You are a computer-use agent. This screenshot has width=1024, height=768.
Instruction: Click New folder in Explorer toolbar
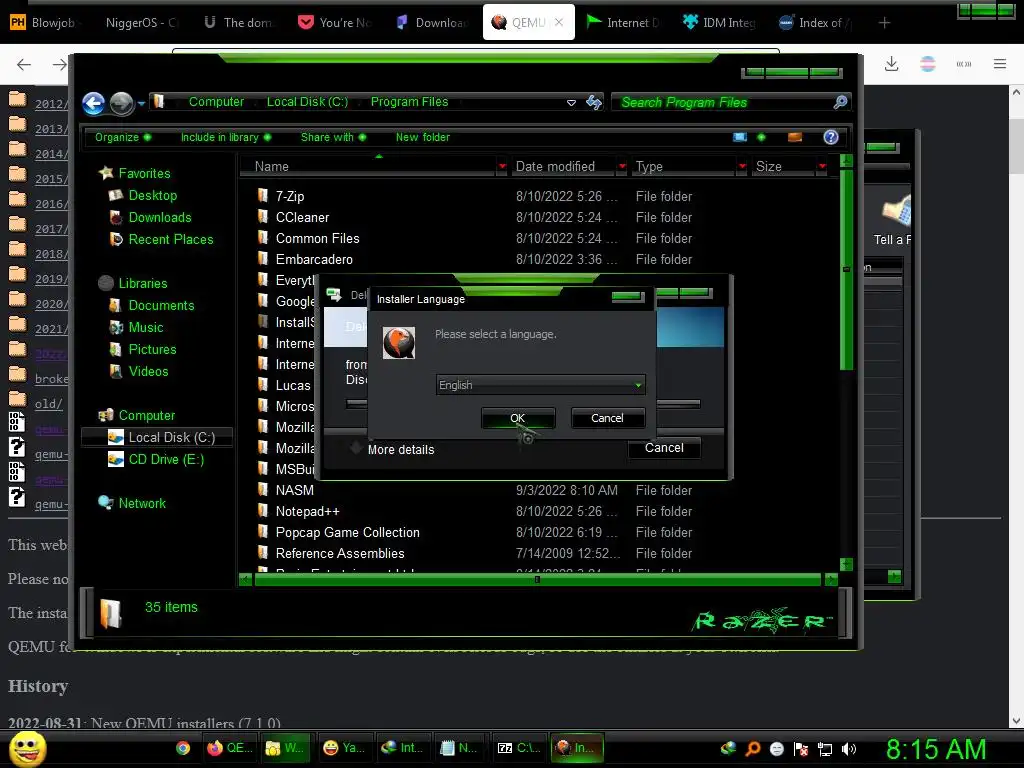(423, 137)
